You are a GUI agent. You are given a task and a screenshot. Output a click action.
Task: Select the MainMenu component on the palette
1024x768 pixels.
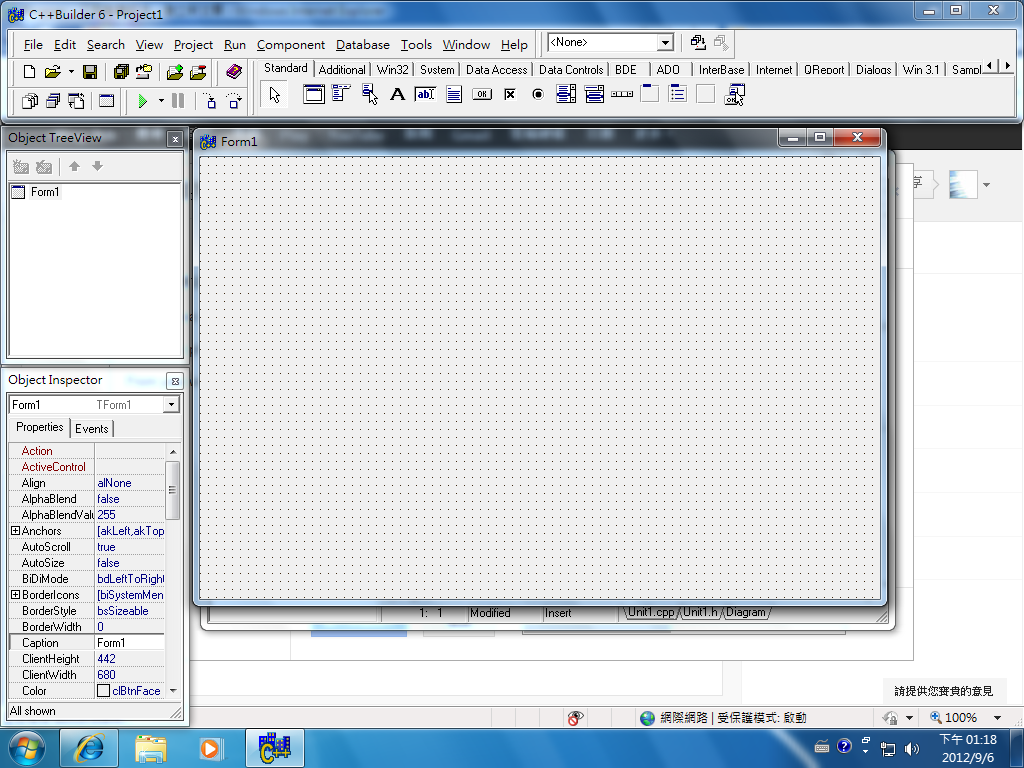point(338,94)
